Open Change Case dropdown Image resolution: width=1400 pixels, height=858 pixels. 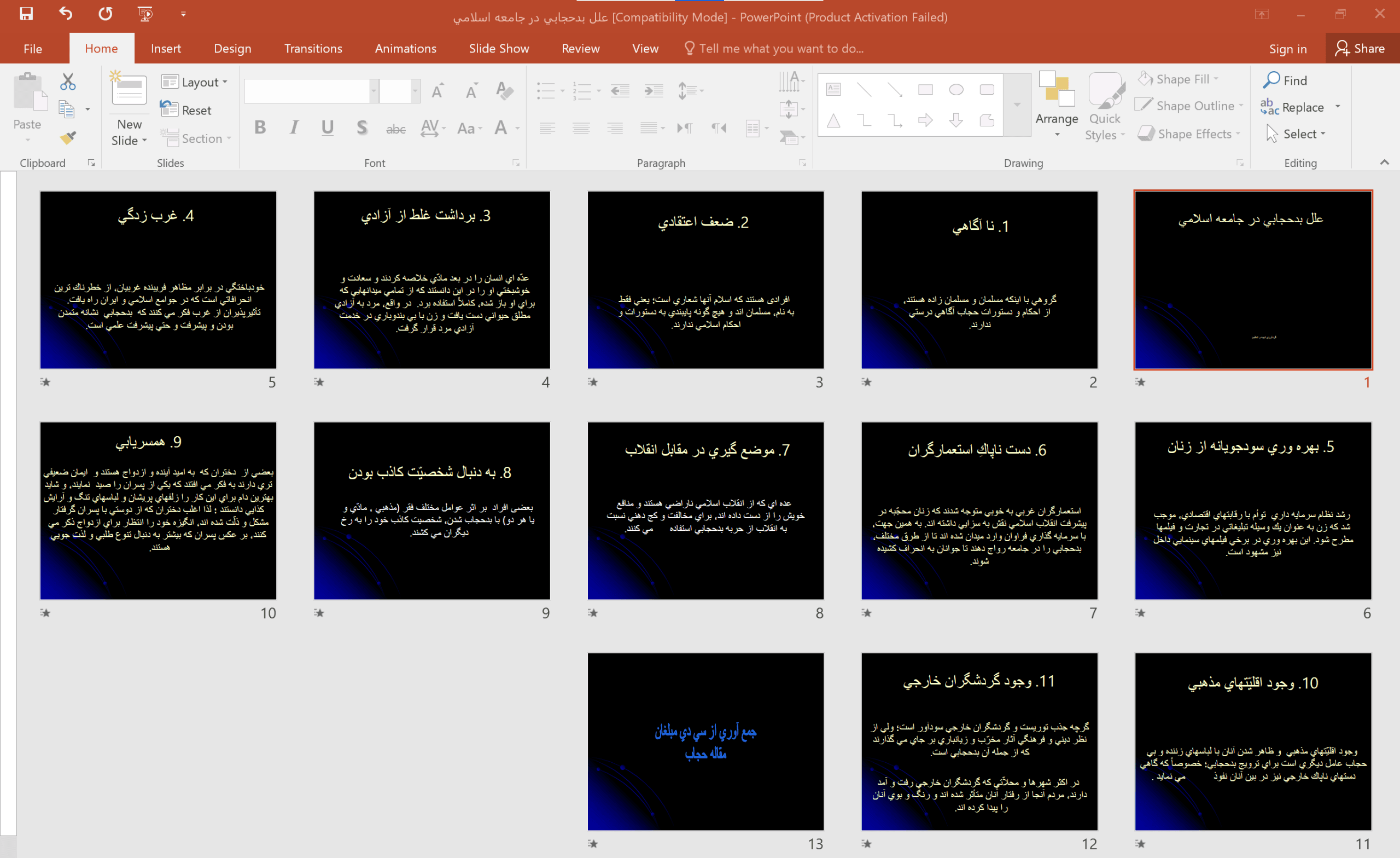pyautogui.click(x=469, y=127)
